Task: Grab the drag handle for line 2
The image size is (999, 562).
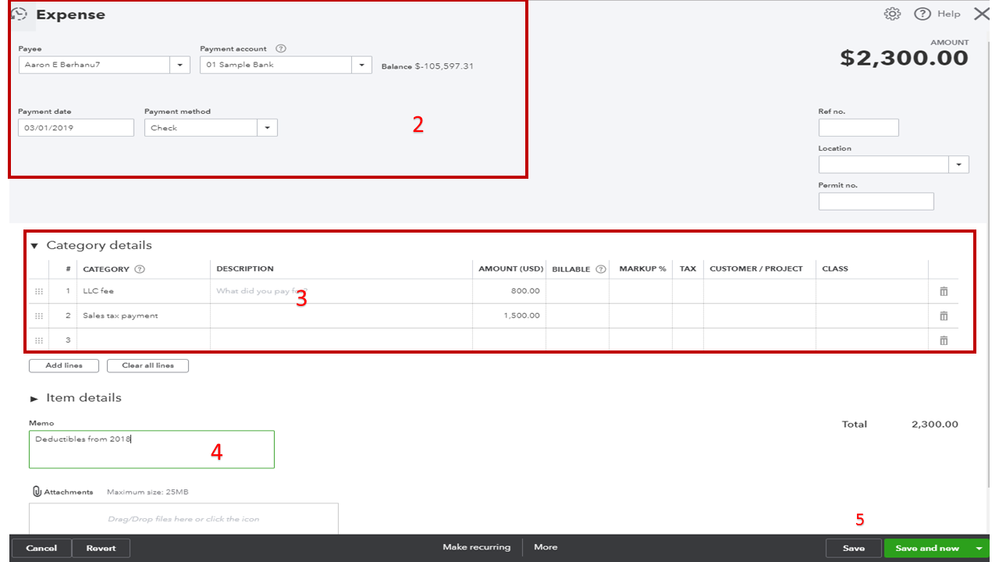Action: point(39,316)
